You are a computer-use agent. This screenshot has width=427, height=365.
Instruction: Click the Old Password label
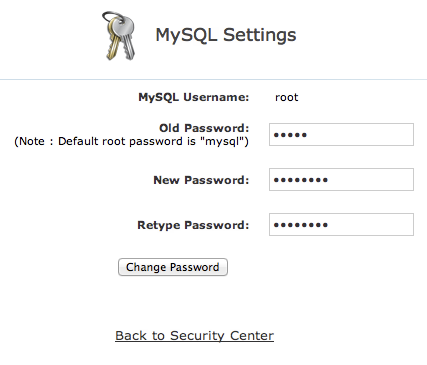[x=204, y=128]
